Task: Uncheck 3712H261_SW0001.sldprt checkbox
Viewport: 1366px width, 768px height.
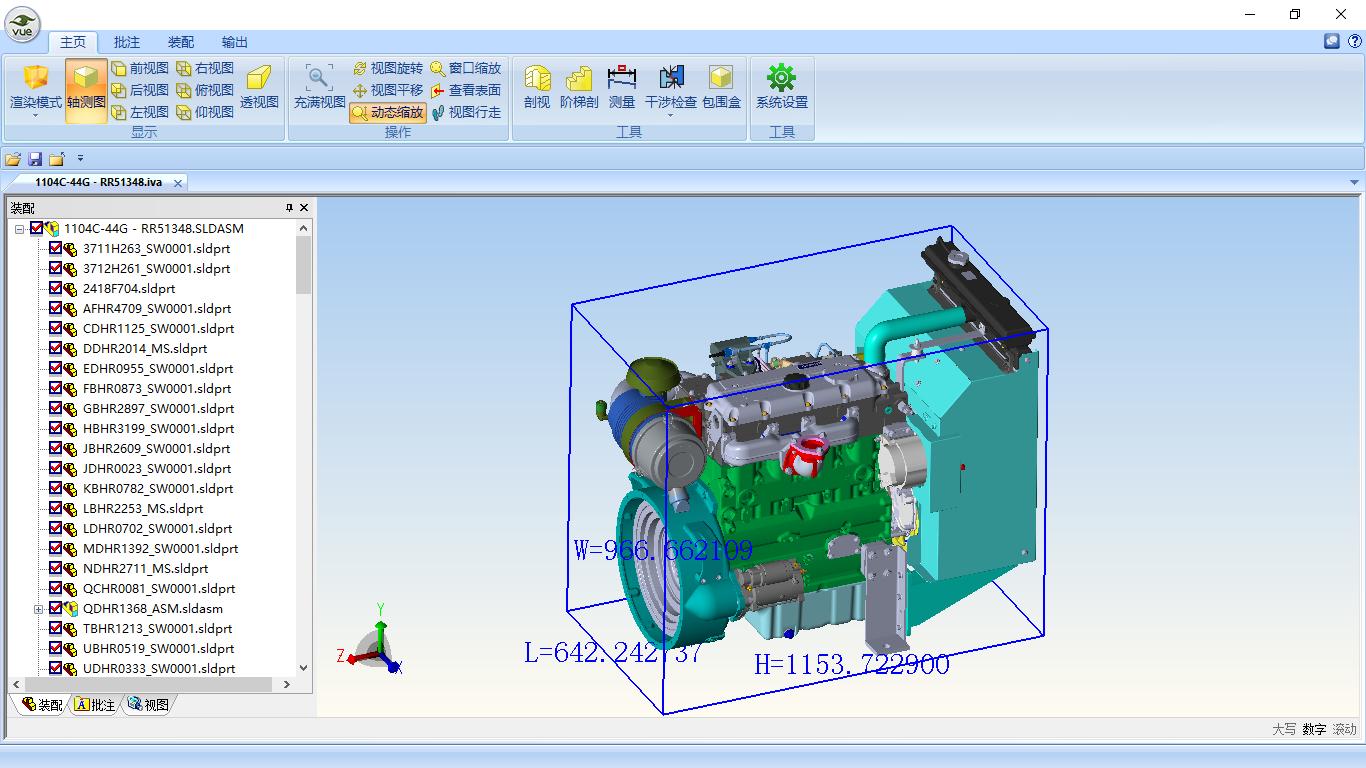Action: [x=56, y=268]
